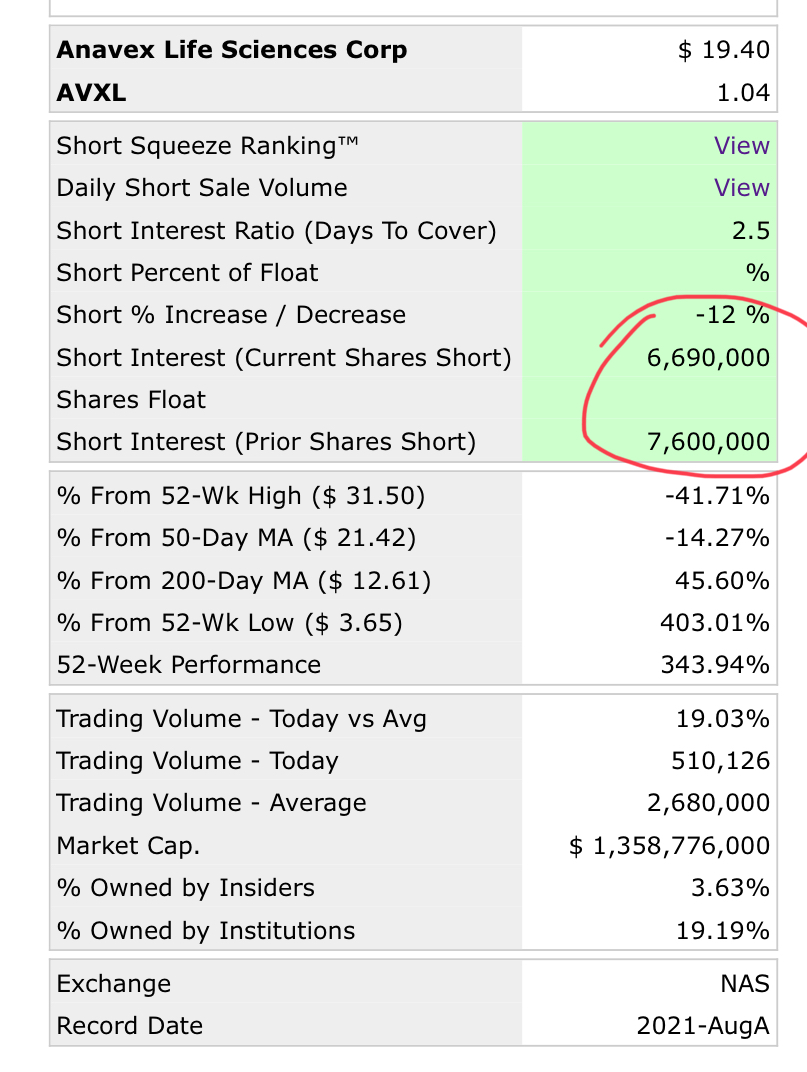Select the % From 52-Wk High value -41.71%
This screenshot has width=807, height=1072.
click(717, 496)
